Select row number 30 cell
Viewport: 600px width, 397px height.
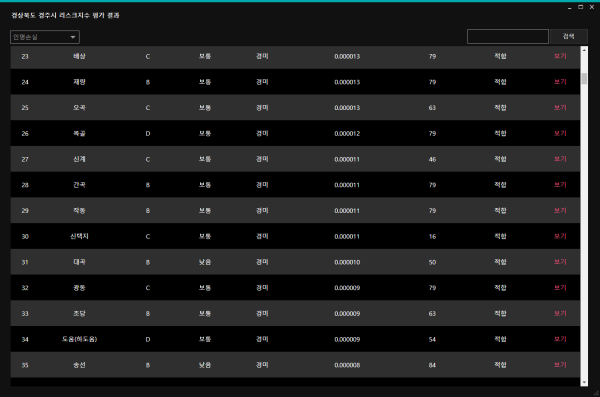coord(25,236)
